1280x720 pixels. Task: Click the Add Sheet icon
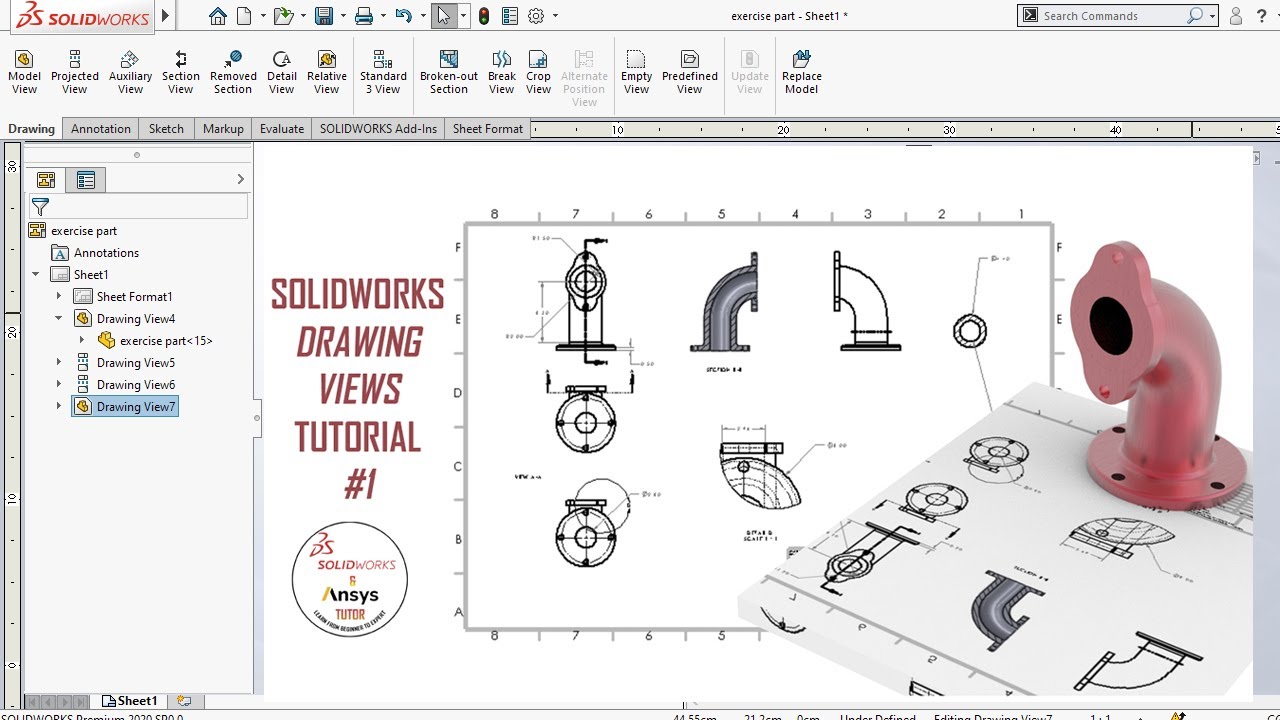(x=184, y=701)
